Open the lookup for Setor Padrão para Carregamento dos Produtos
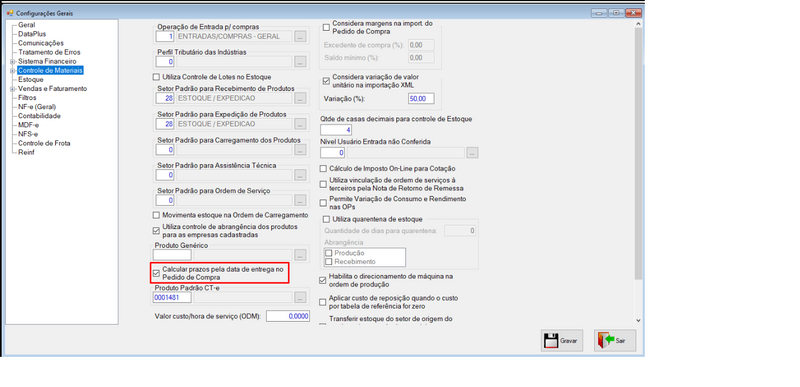The height and width of the screenshot is (387, 800). [x=301, y=149]
